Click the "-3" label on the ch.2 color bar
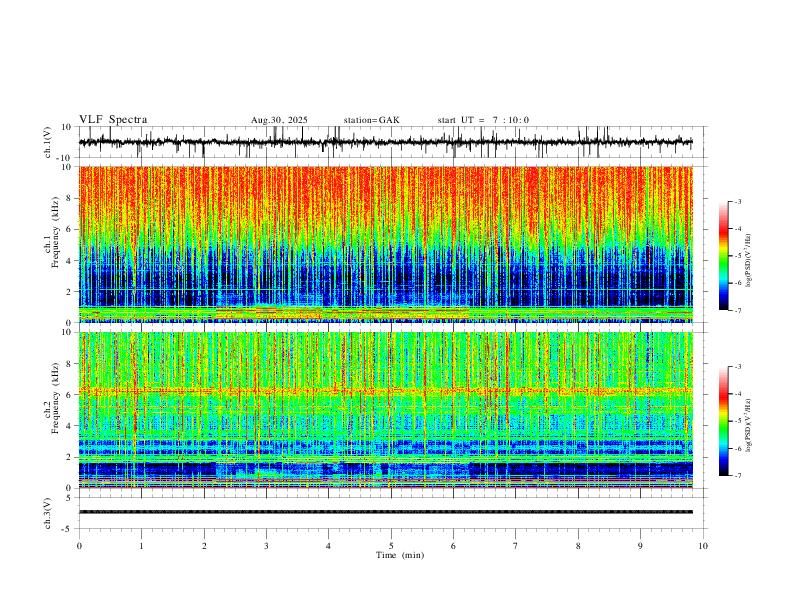The width and height of the screenshot is (792, 612). (738, 367)
